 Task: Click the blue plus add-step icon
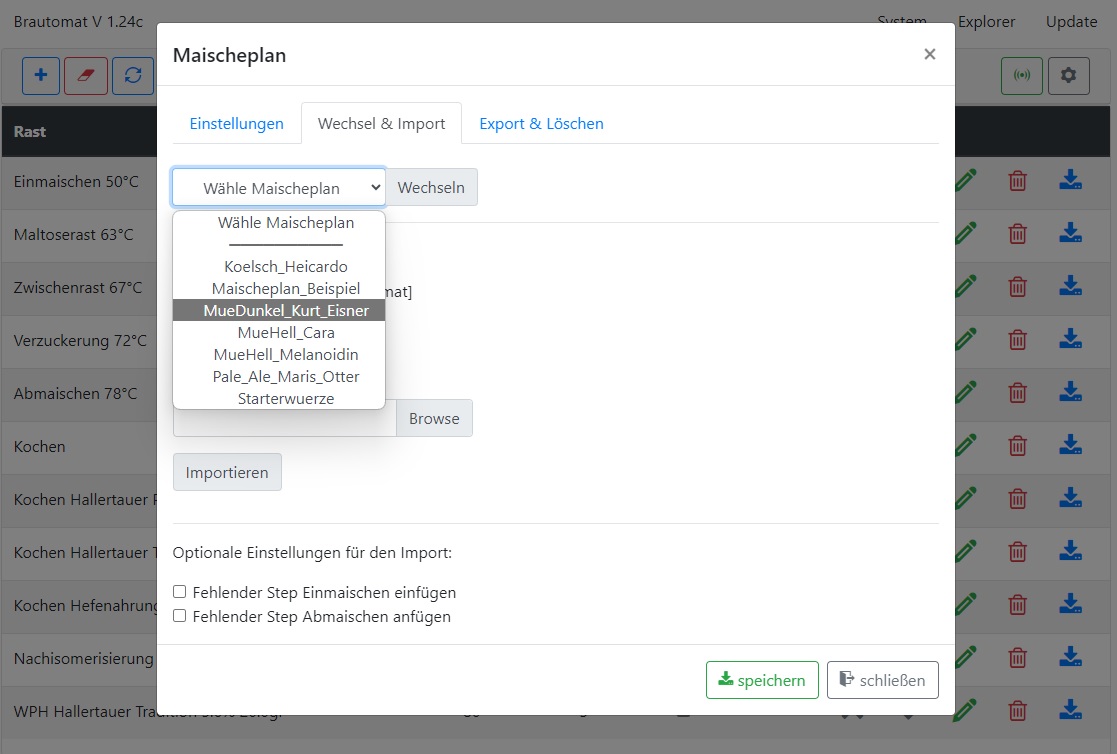41,76
